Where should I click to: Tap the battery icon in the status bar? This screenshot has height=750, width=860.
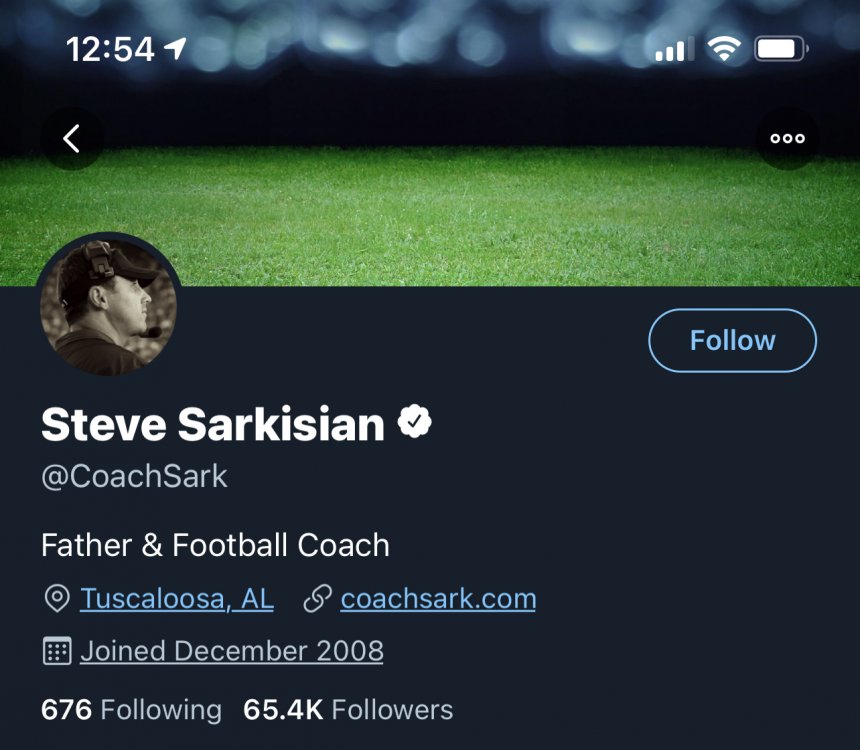pos(781,48)
